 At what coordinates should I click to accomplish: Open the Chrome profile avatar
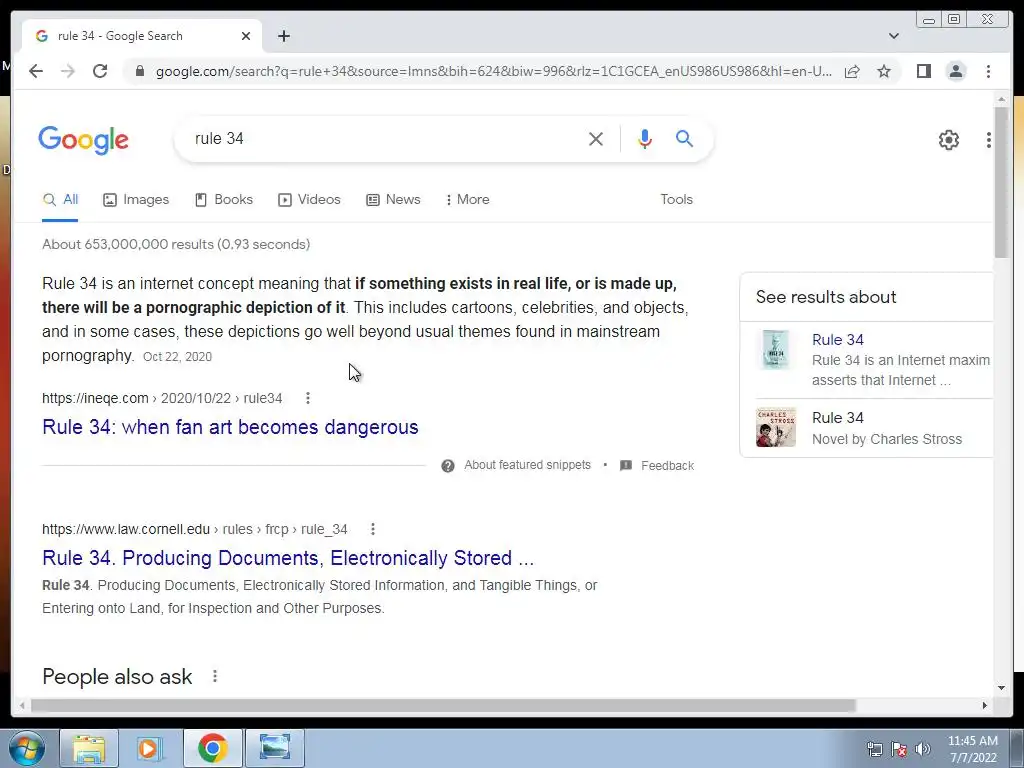click(956, 71)
